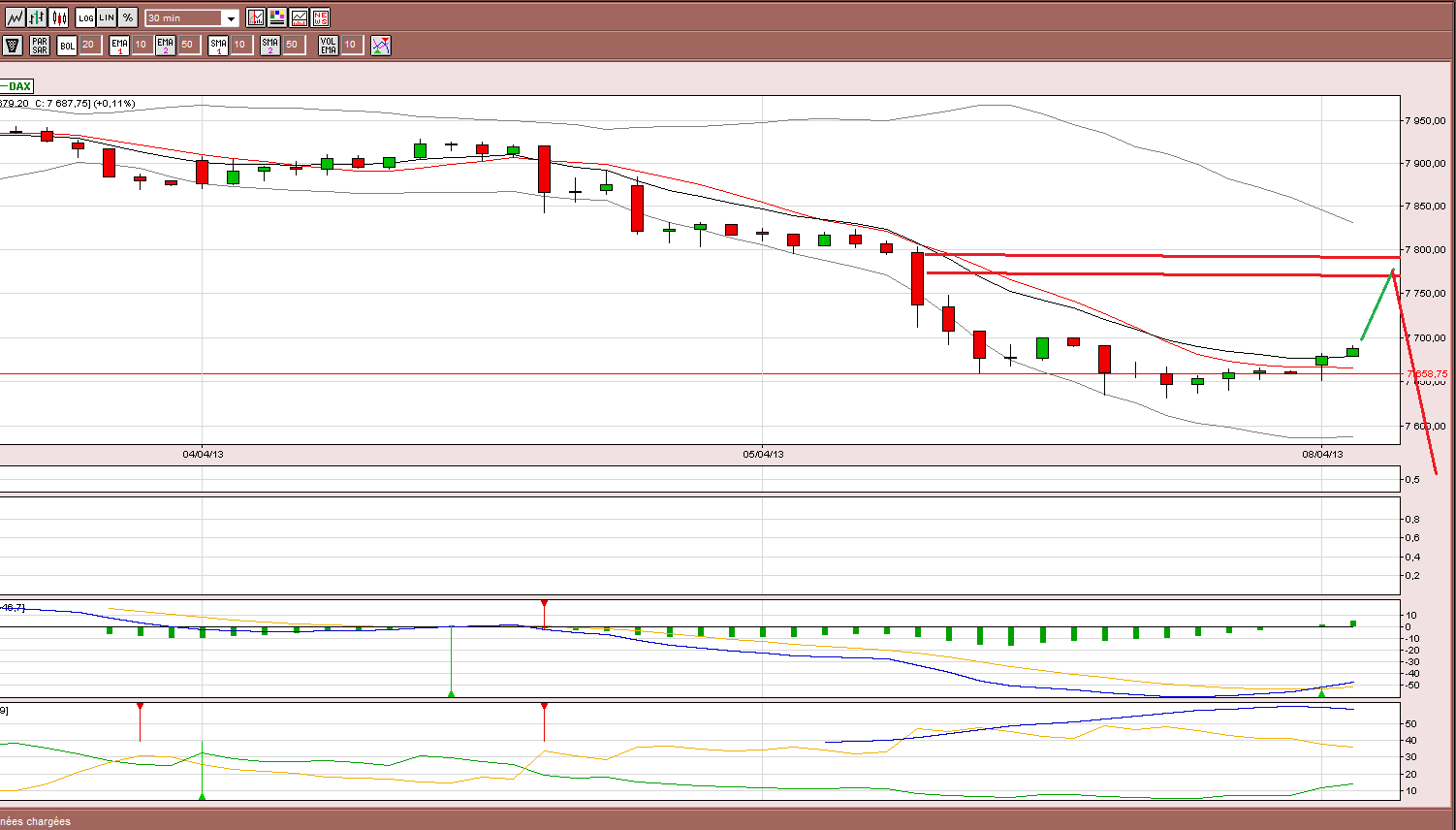Open the NEWS icon
Screen dimensions: 1456x830
320,17
